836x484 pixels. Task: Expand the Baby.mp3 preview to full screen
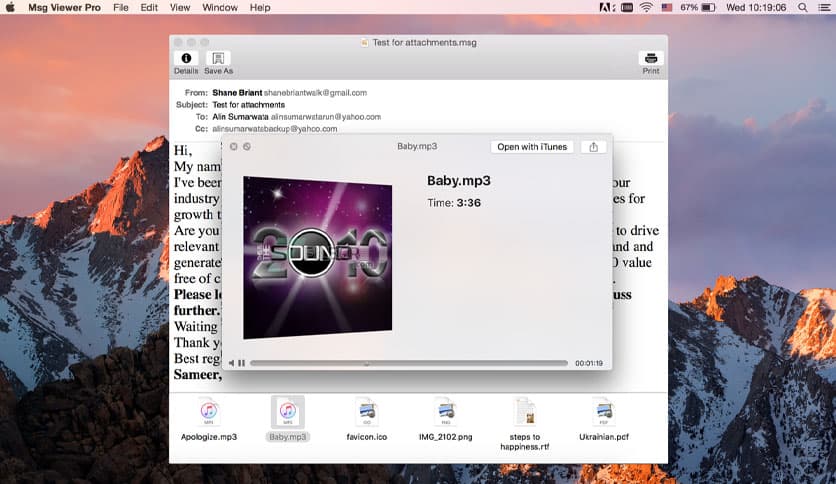(x=247, y=146)
